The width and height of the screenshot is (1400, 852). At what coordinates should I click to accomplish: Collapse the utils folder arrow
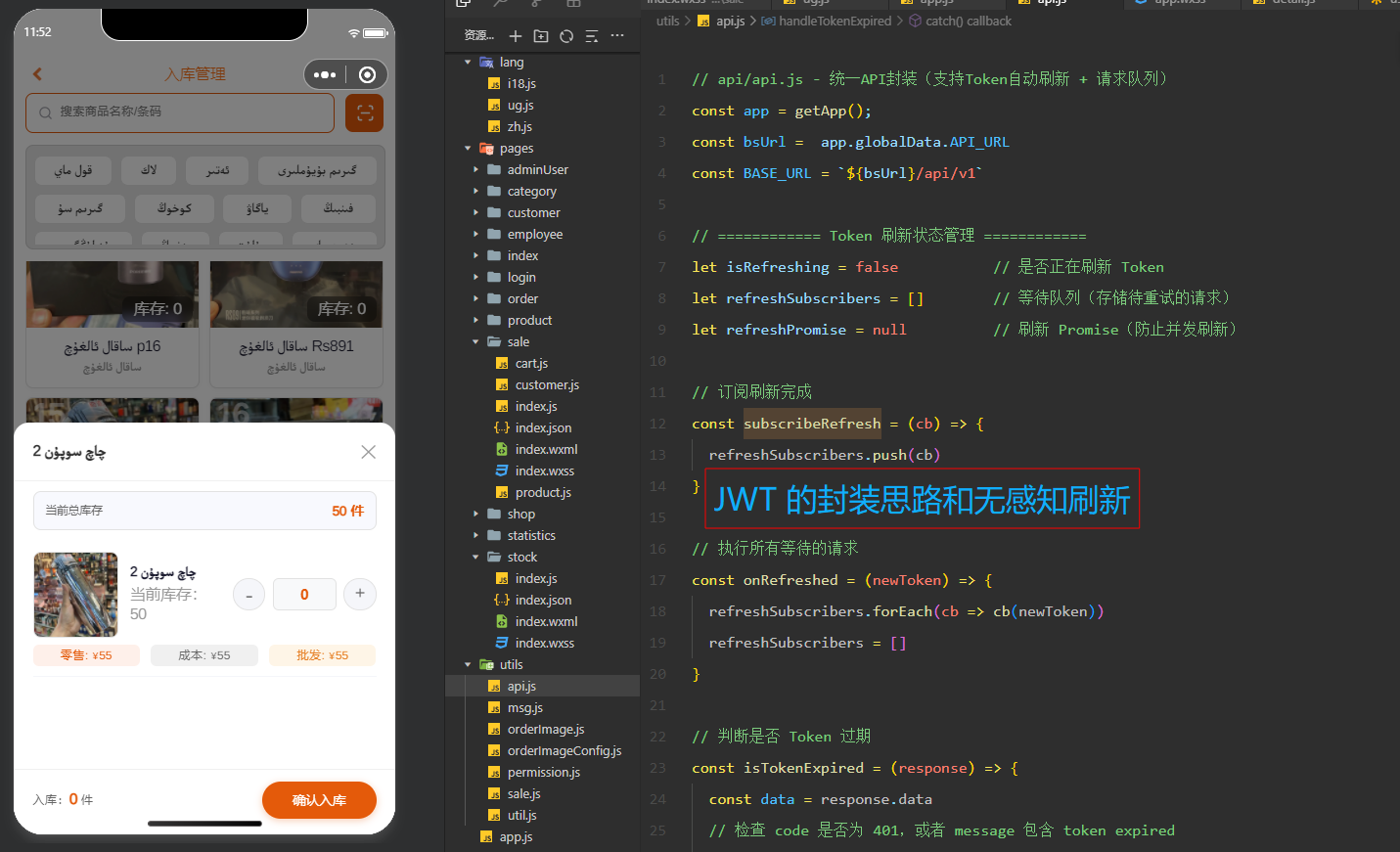pos(468,665)
